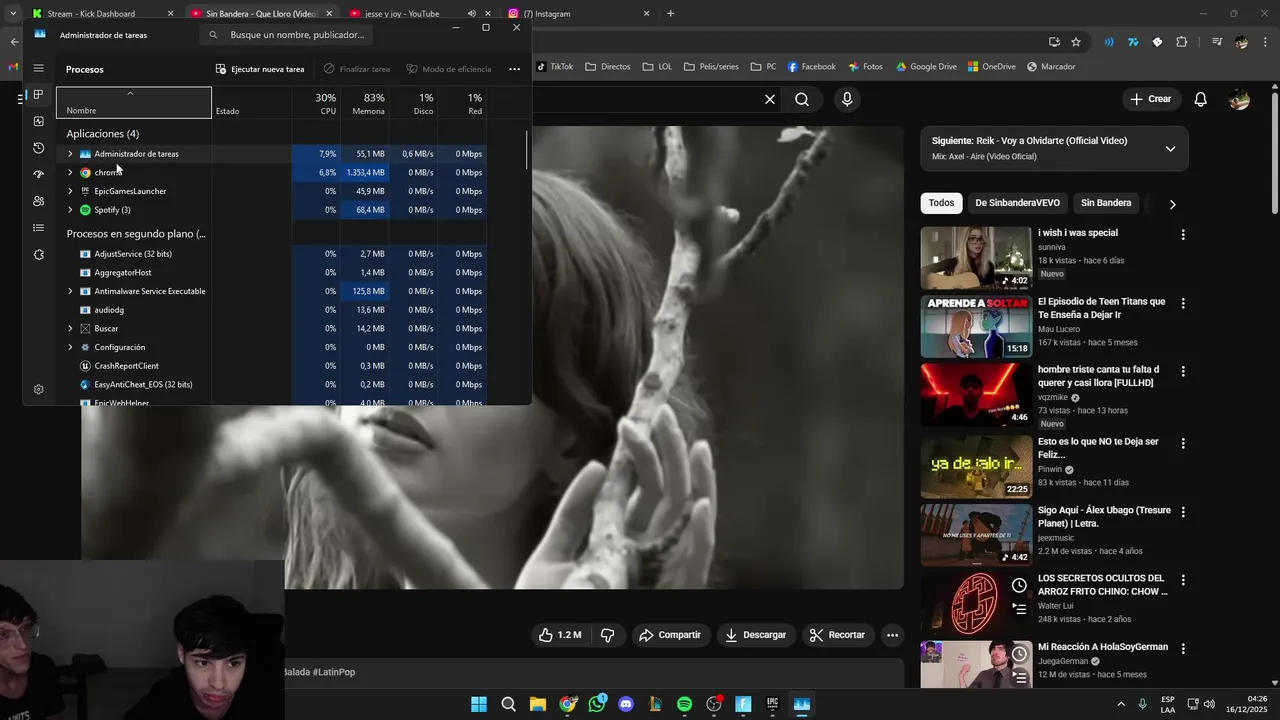Expand chrome process group
1280x720 pixels.
click(x=70, y=173)
